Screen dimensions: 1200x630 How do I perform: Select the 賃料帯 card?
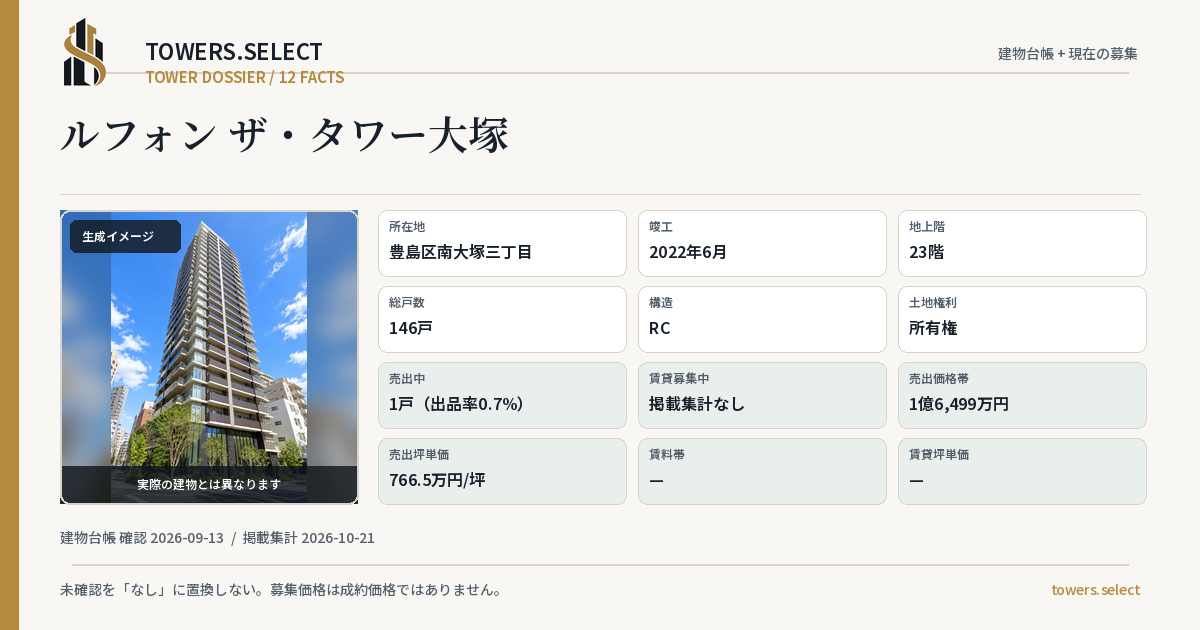point(762,471)
